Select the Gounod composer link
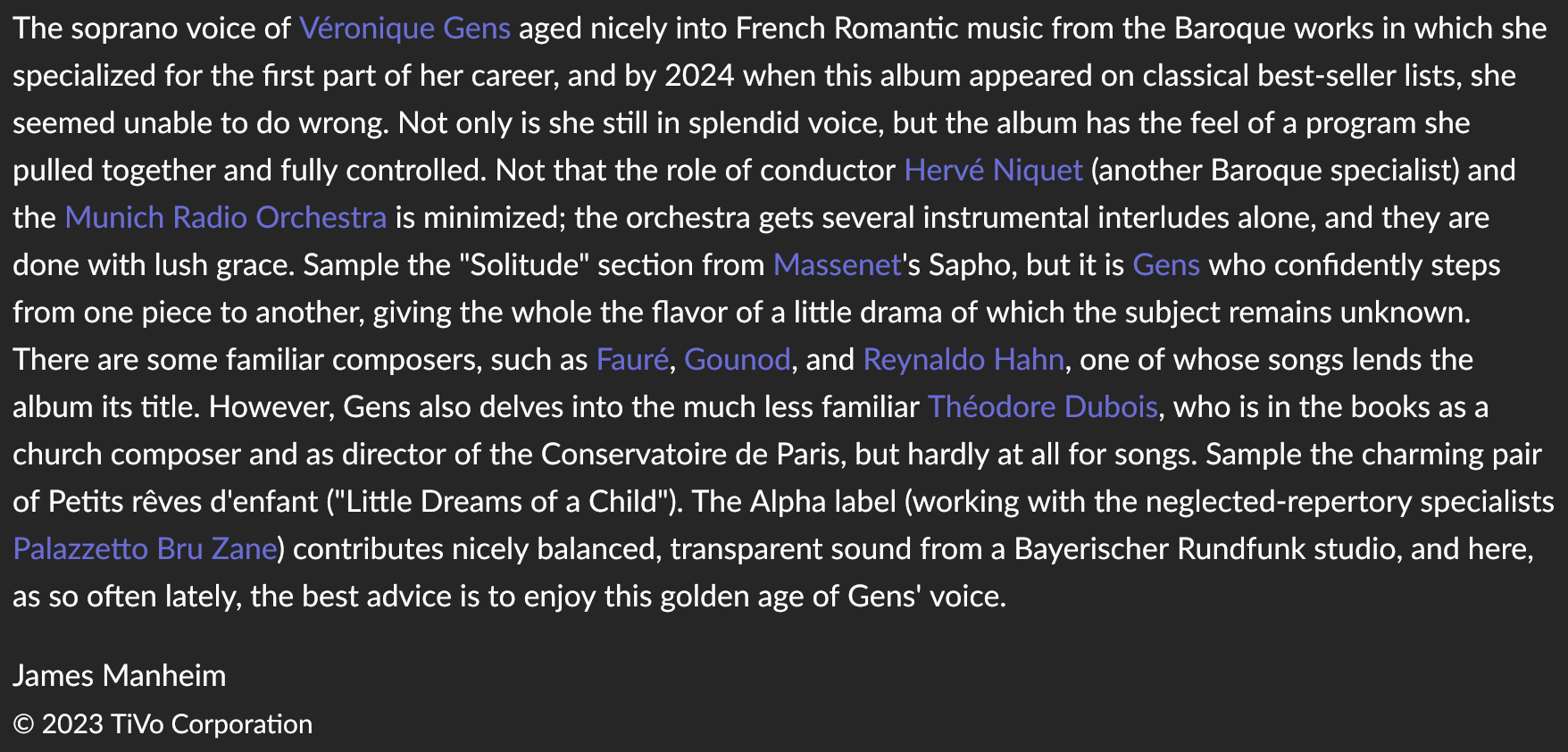1568x752 pixels. click(738, 360)
